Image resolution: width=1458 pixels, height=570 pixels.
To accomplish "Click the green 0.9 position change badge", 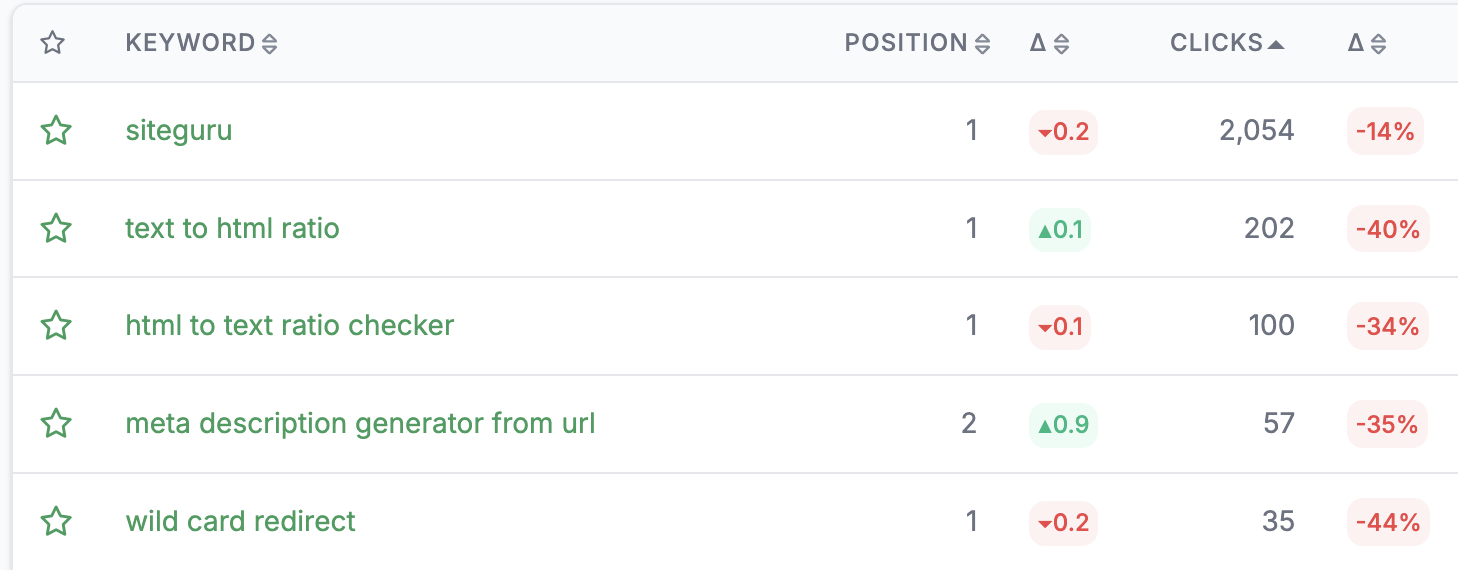I will (x=1063, y=425).
